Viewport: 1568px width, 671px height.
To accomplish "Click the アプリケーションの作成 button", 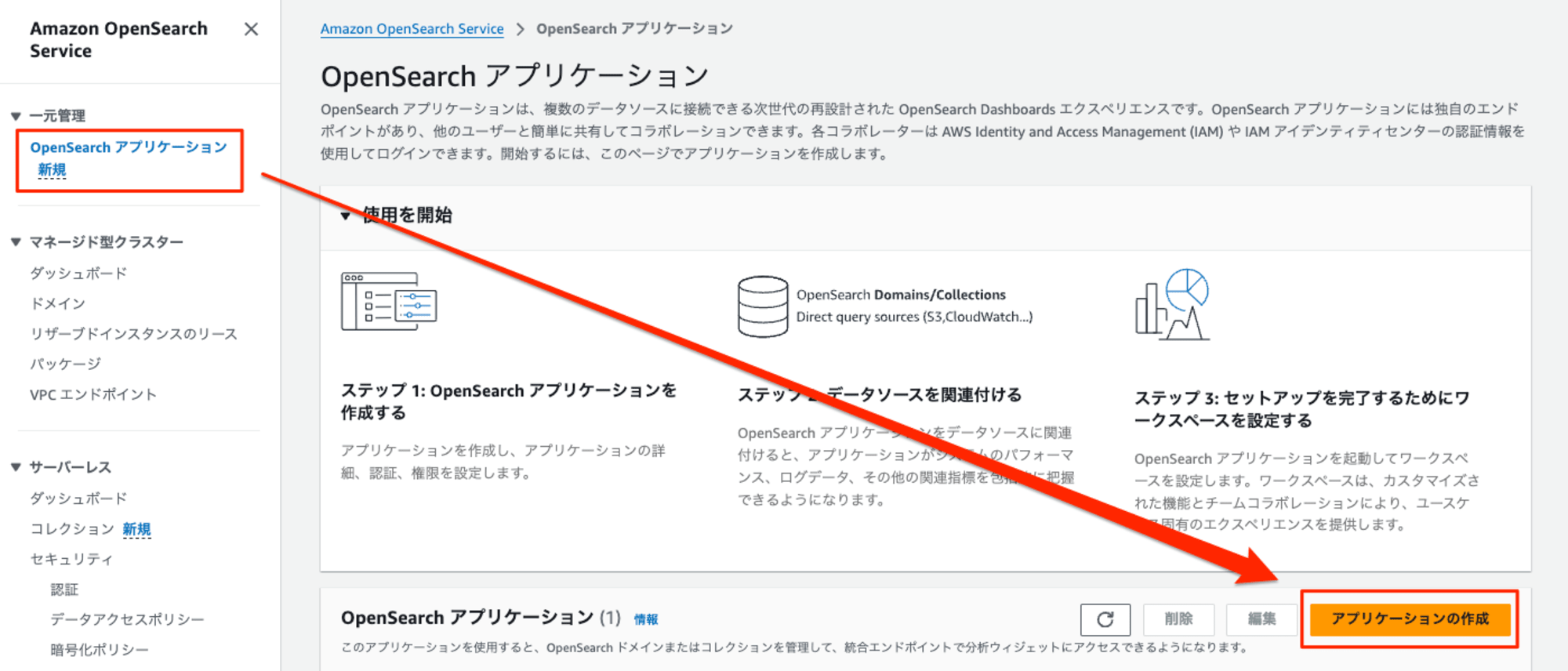I will 1410,619.
